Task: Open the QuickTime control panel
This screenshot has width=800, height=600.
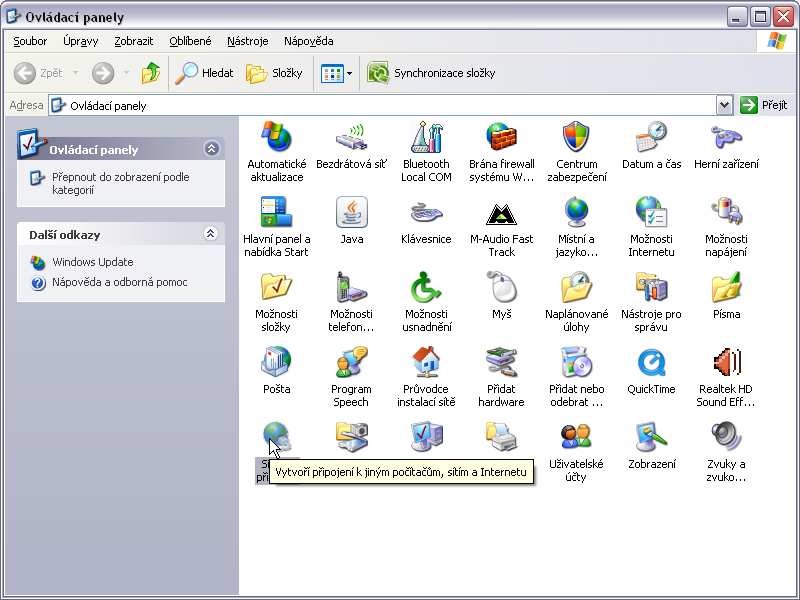Action: (651, 363)
